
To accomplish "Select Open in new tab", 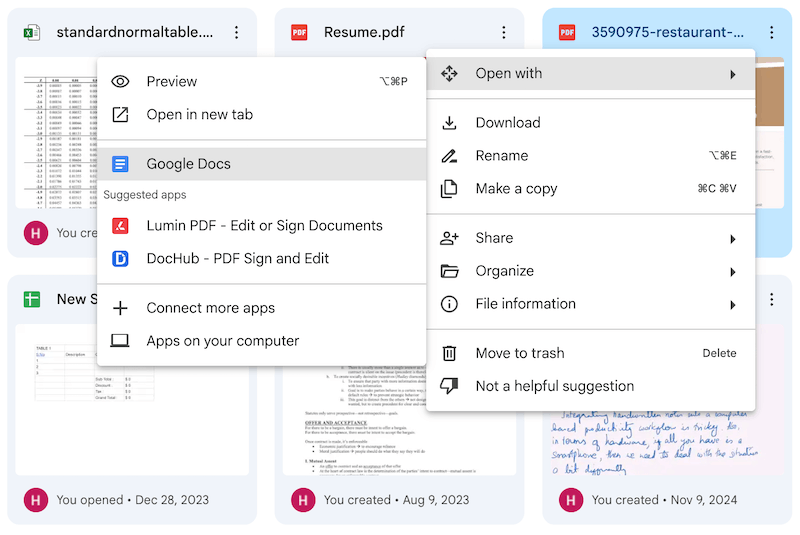I will [261, 115].
